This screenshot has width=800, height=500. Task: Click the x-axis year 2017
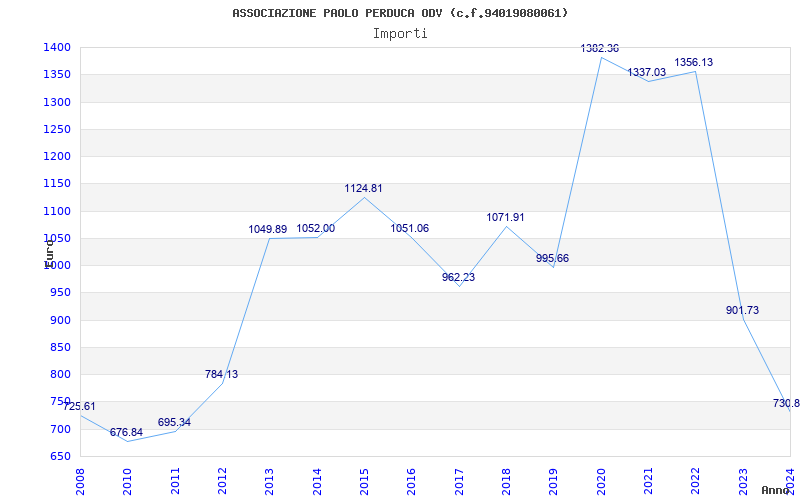(459, 481)
